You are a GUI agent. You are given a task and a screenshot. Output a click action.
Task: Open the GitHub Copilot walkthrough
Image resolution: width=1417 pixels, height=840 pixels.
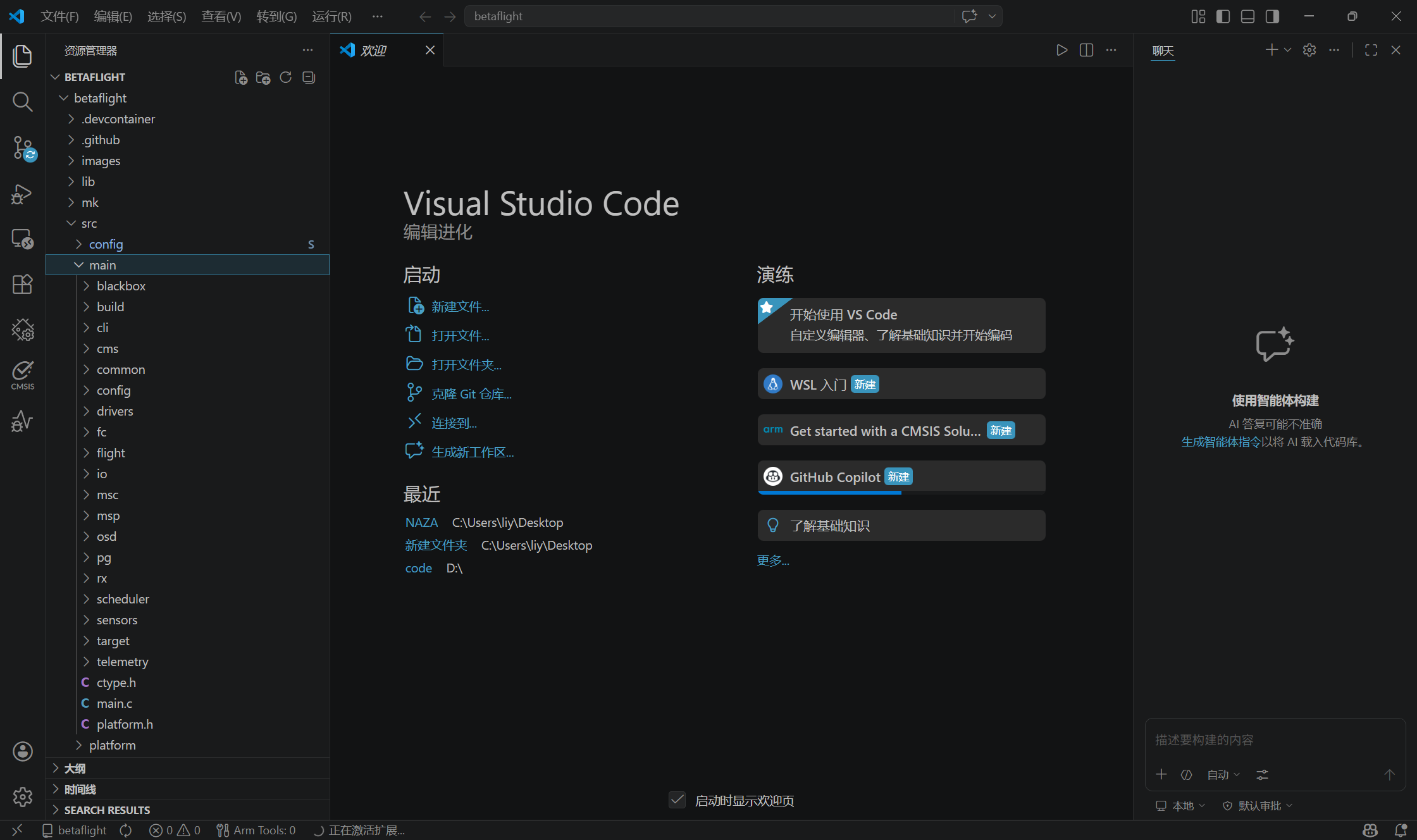point(901,477)
